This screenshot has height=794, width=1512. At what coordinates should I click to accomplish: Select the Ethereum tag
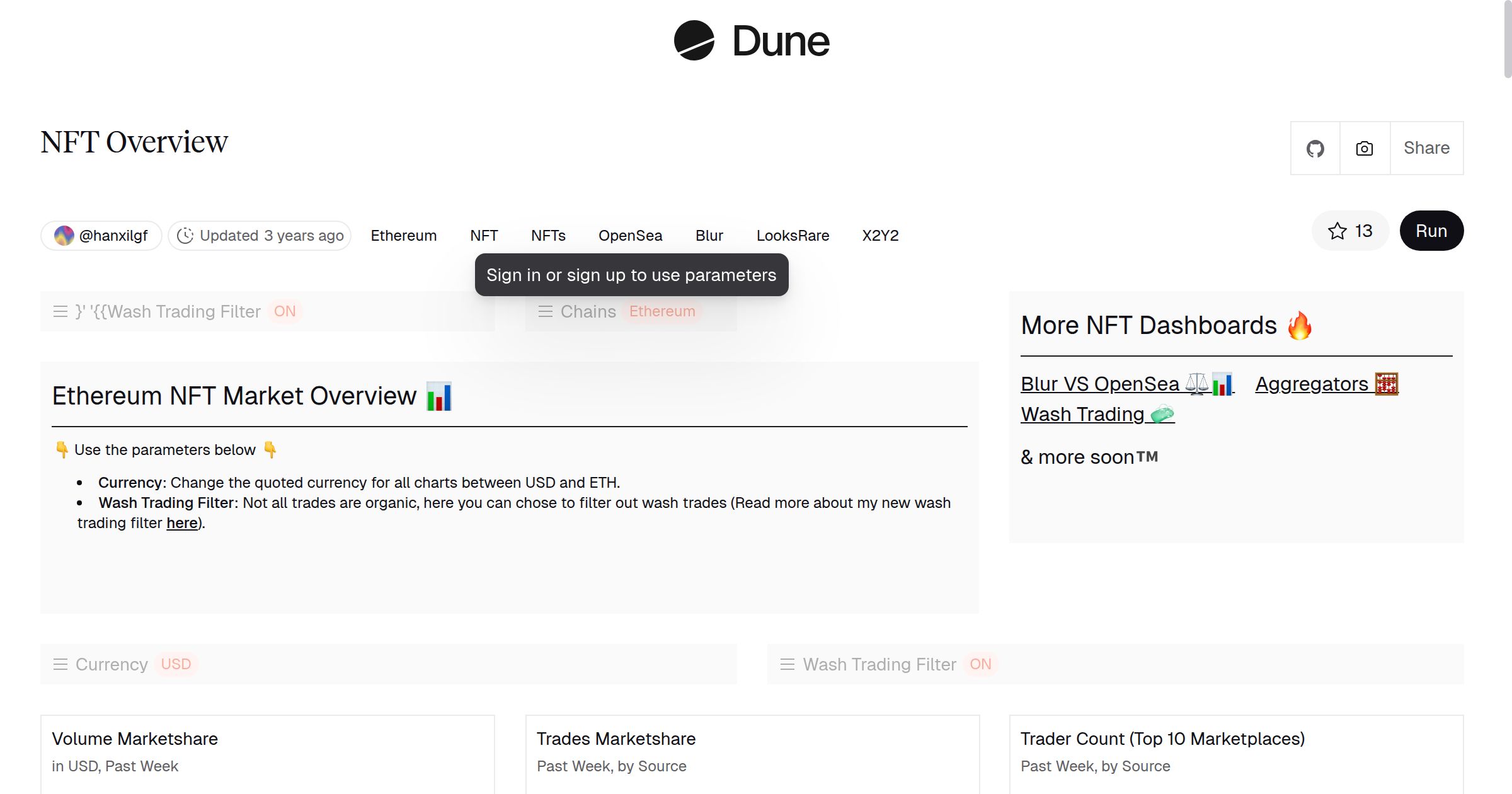[x=403, y=236]
